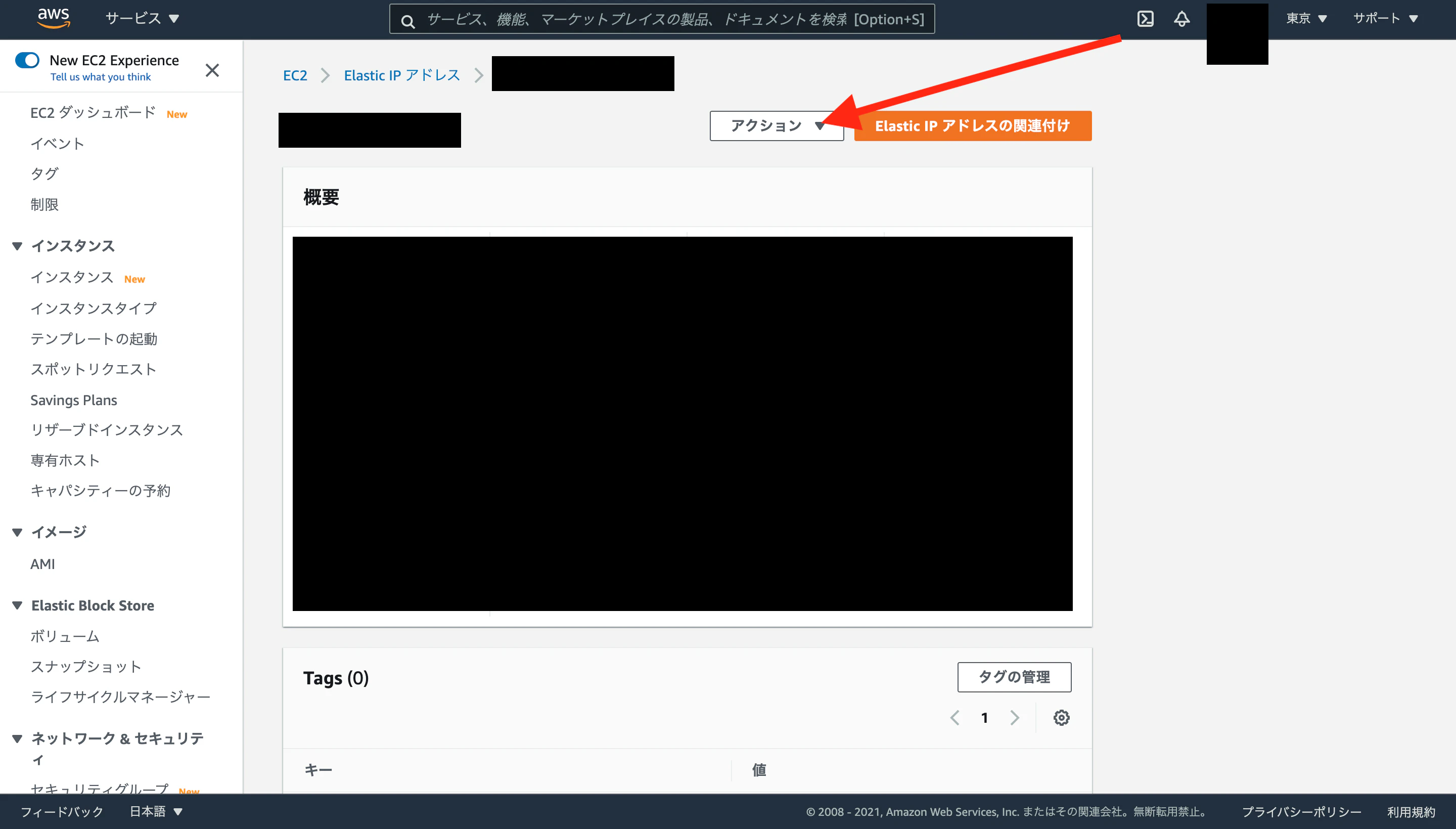Click the タグの管理 button
Viewport: 1456px width, 829px height.
(1014, 677)
